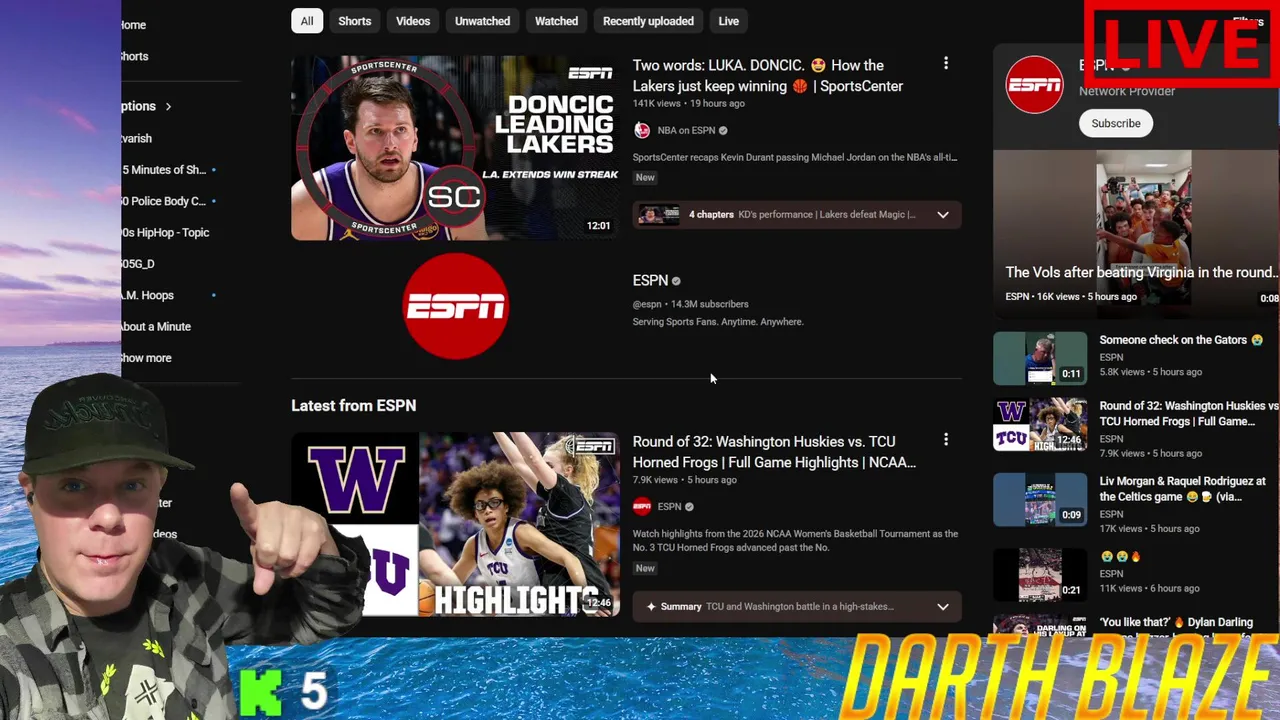Viewport: 1280px width, 720px height.
Task: Open 0s HipHop - Topic subscription
Action: 165,233
